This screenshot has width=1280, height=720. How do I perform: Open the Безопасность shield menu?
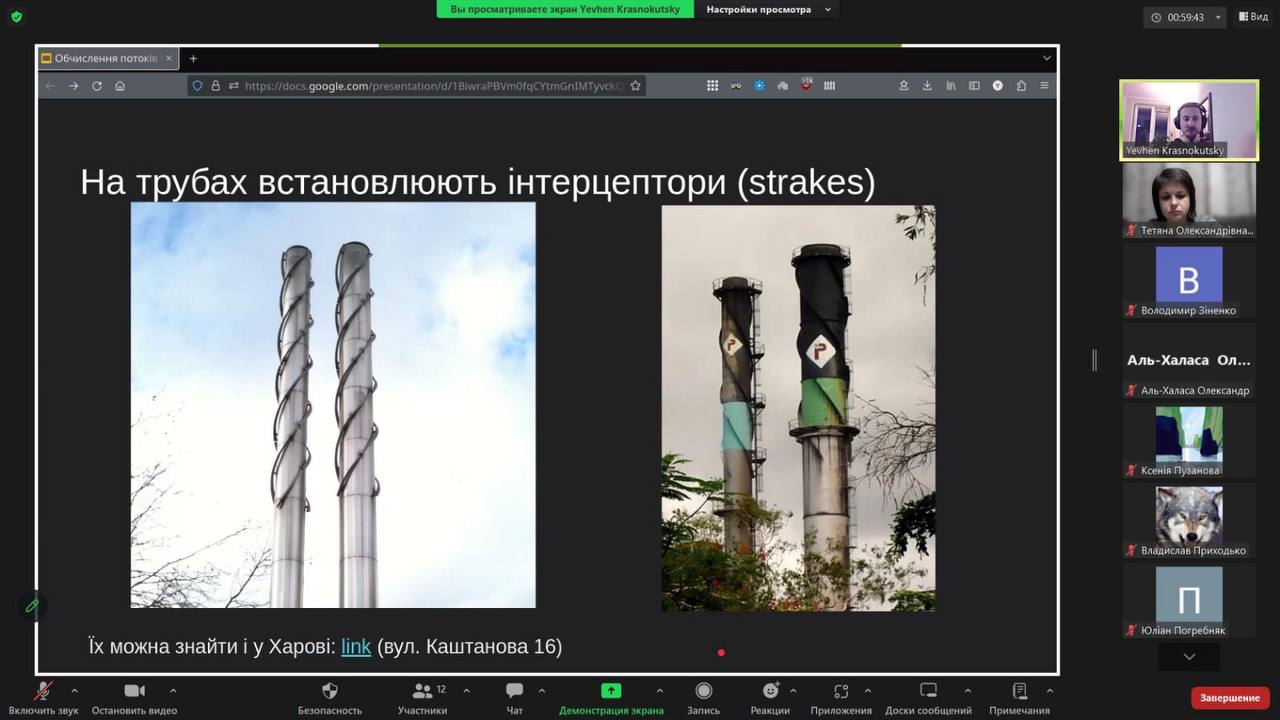(330, 697)
